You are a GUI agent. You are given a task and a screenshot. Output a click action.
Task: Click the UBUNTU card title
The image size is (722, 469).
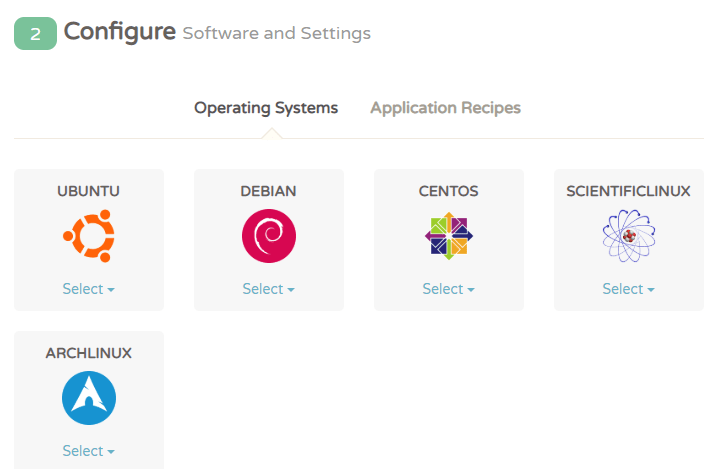[x=89, y=191]
